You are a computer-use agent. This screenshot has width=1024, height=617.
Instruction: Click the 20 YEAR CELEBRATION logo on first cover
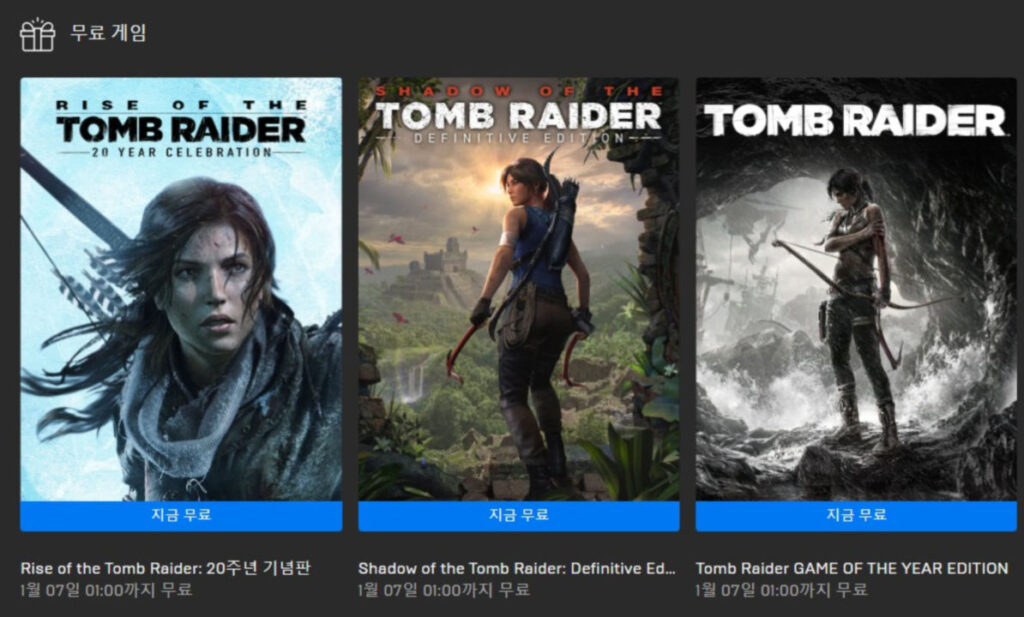coord(181,152)
